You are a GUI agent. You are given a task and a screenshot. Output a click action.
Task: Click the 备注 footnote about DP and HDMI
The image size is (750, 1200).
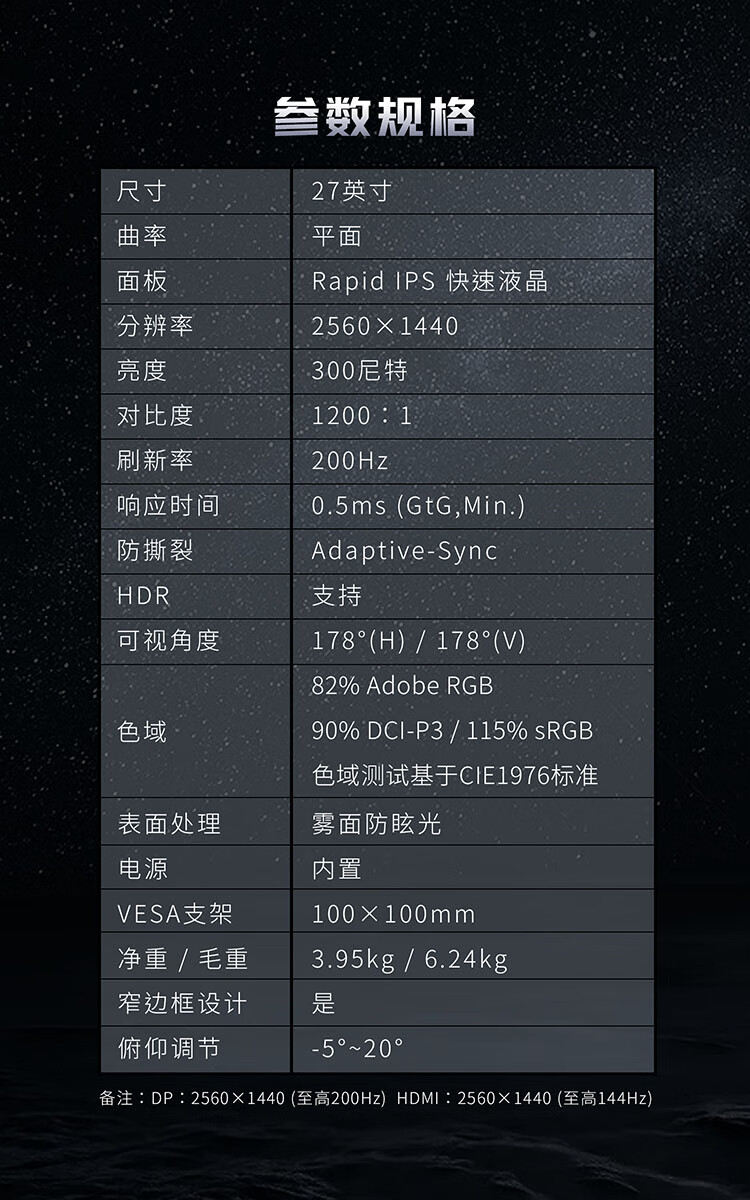(375, 1098)
